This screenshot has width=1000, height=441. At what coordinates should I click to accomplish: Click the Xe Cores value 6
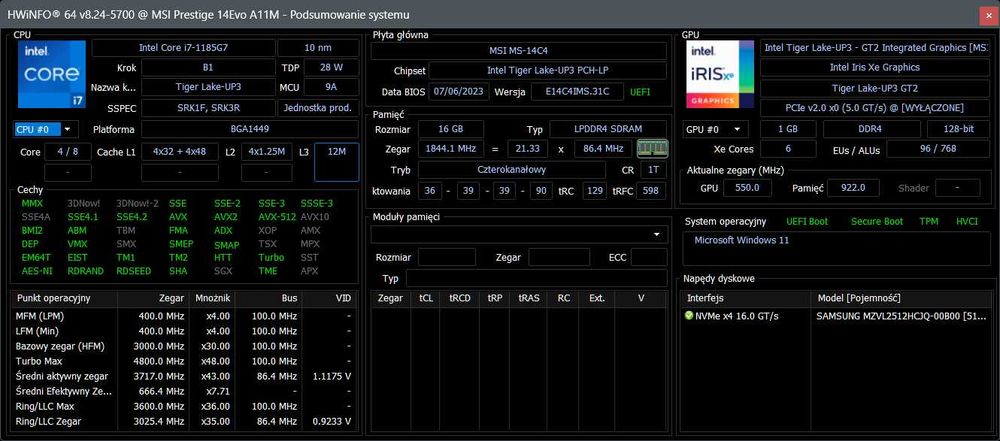[x=788, y=149]
